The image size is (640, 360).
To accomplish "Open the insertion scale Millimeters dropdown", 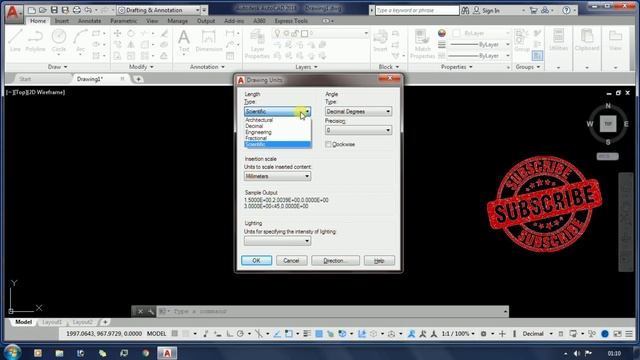I will click(278, 176).
